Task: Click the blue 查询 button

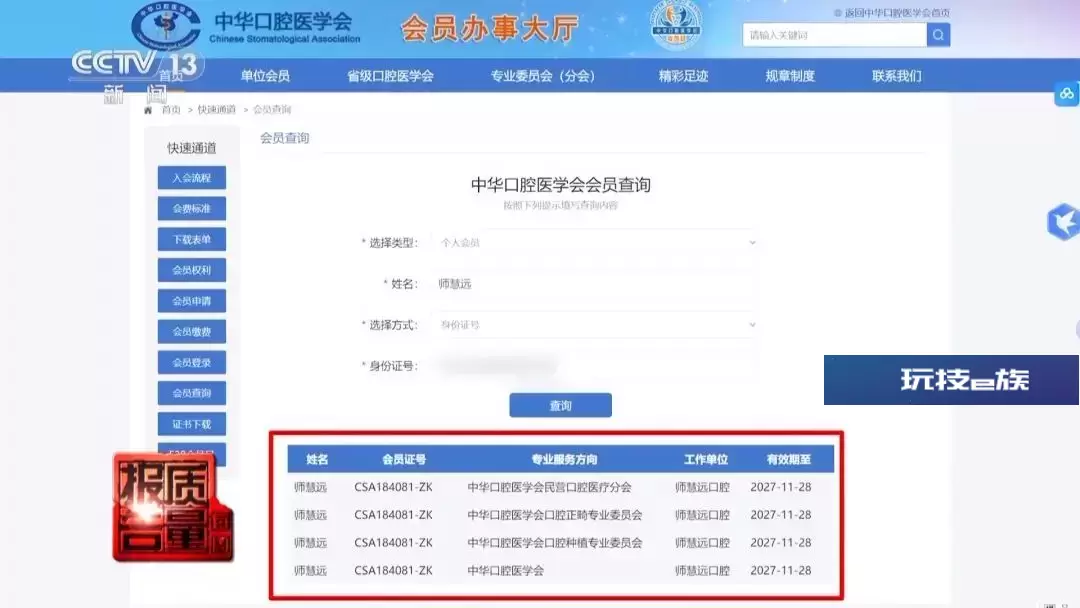Action: pos(561,406)
